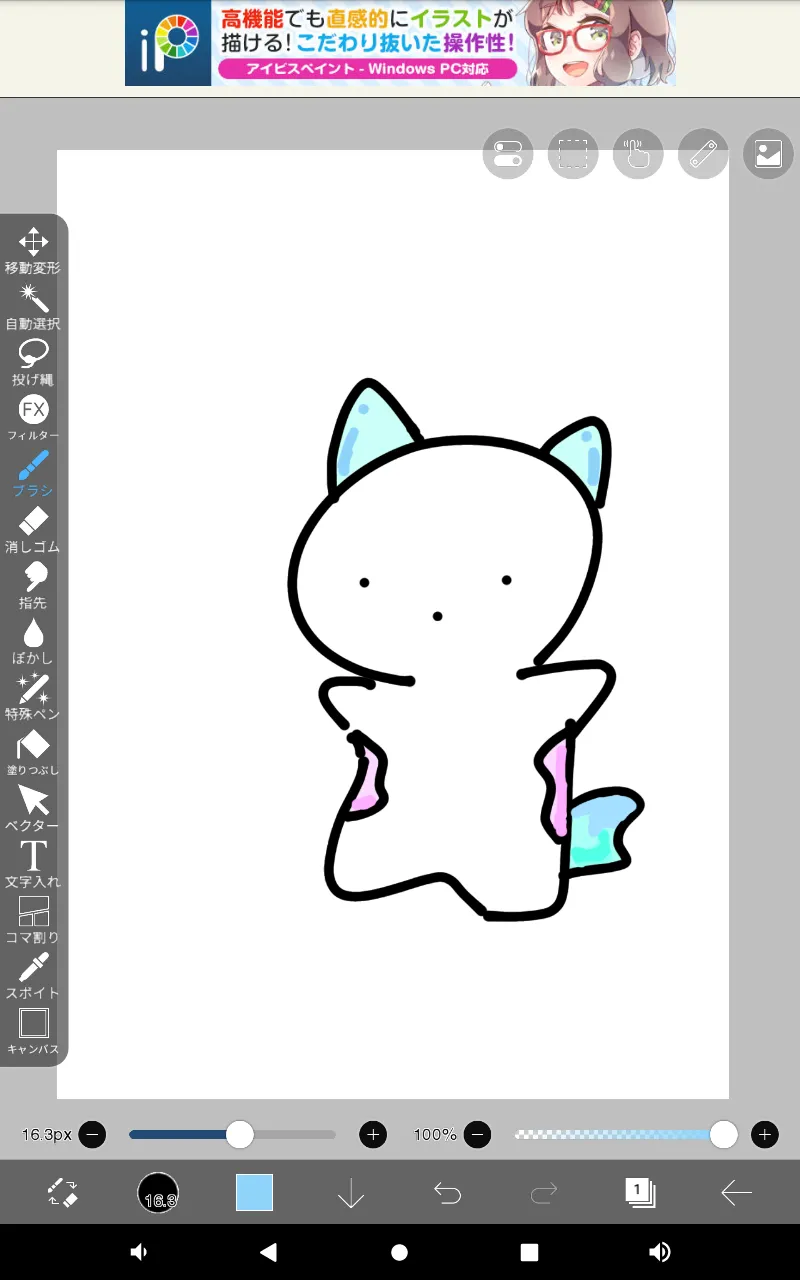The image size is (800, 1280).
Task: Tap the down arrow collapse button
Action: point(351,1192)
